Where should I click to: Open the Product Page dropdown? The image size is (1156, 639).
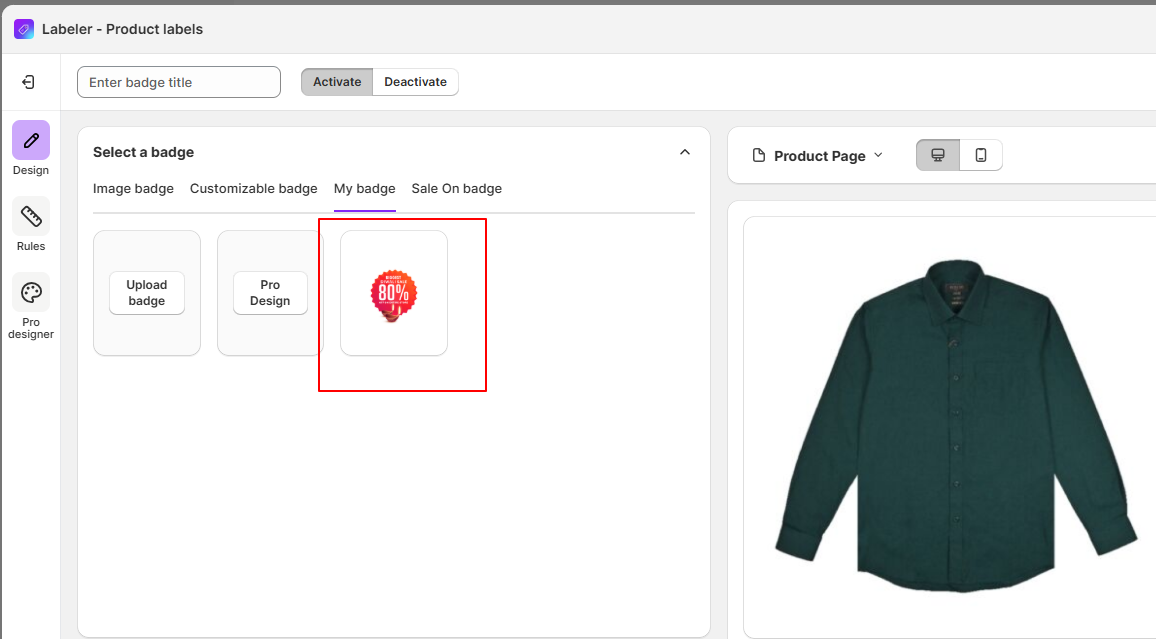click(x=828, y=156)
